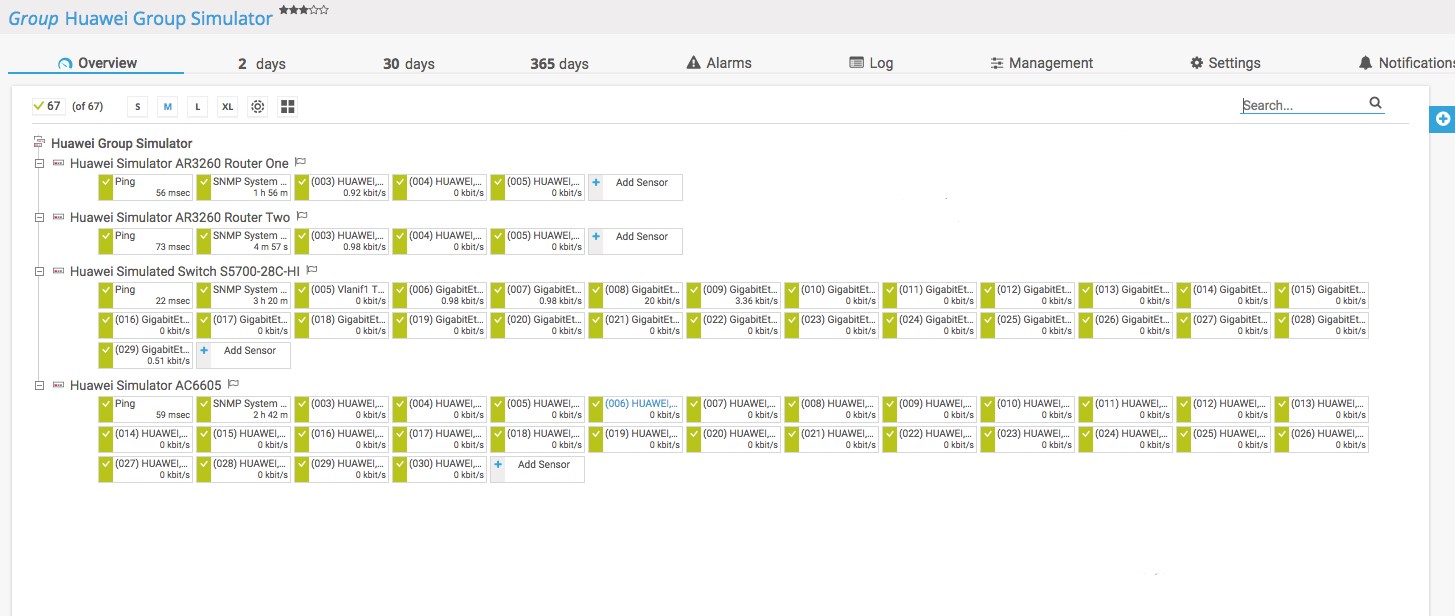Select size L view
This screenshot has width=1455, height=616.
pos(198,106)
